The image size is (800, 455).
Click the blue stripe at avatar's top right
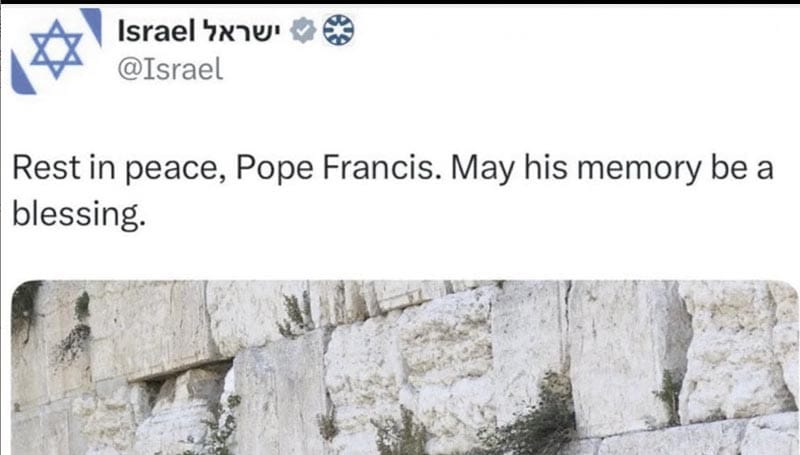92,25
